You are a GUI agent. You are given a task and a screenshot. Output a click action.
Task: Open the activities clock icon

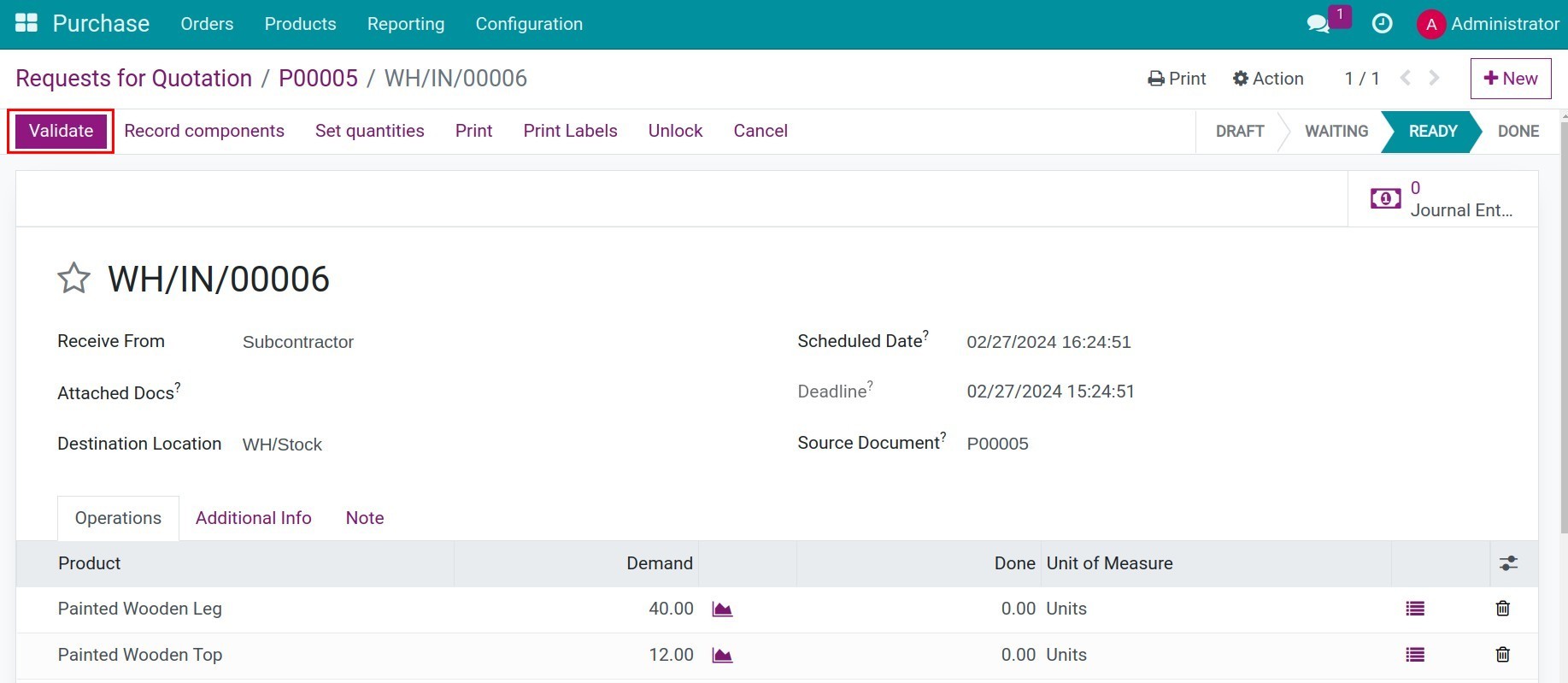point(1382,24)
